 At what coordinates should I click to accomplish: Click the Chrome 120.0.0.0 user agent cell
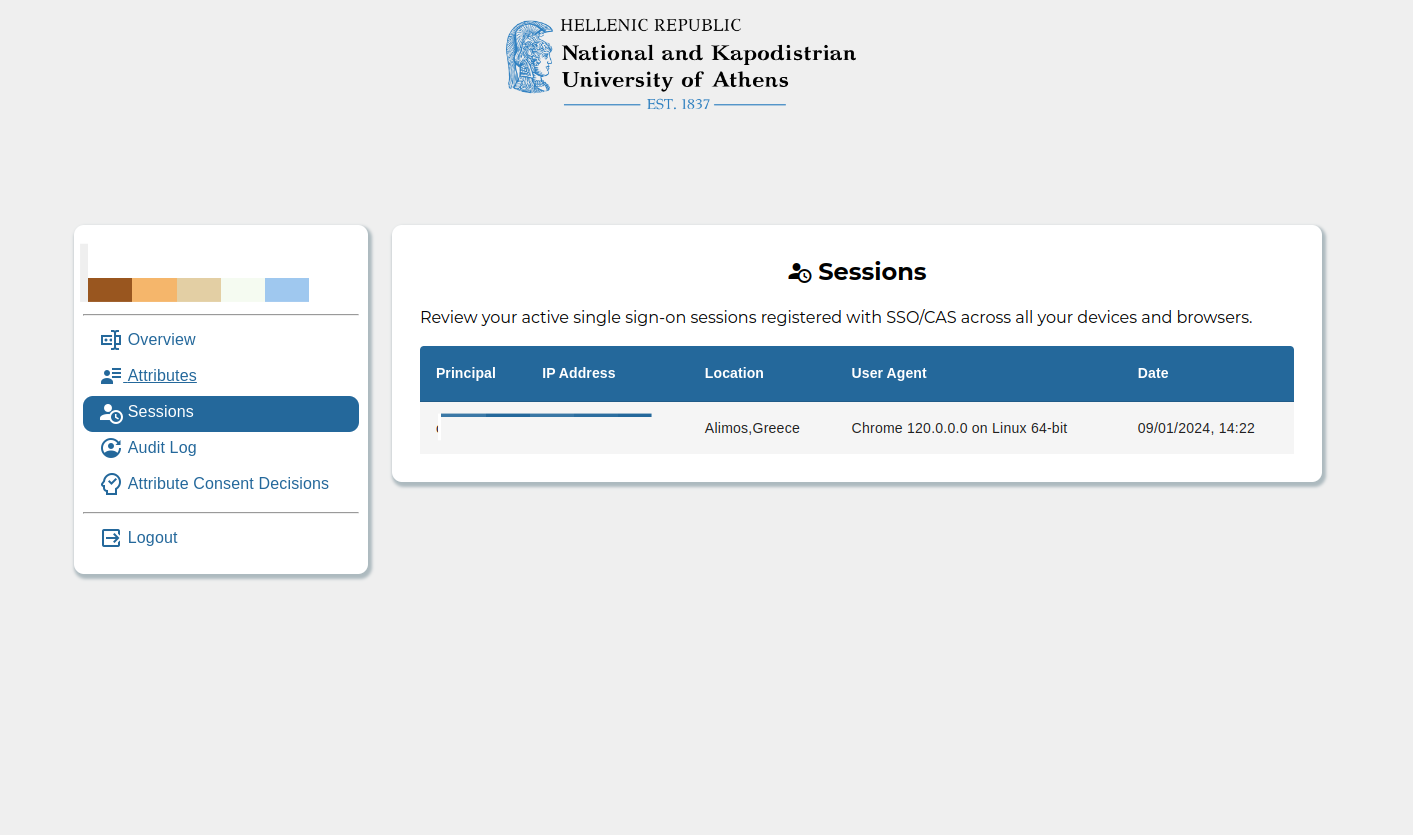pos(959,428)
